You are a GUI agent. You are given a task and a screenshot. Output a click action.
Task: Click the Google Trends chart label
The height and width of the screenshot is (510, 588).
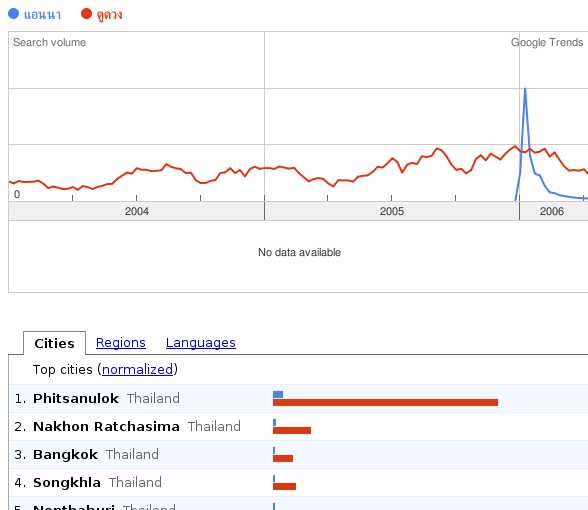[547, 42]
